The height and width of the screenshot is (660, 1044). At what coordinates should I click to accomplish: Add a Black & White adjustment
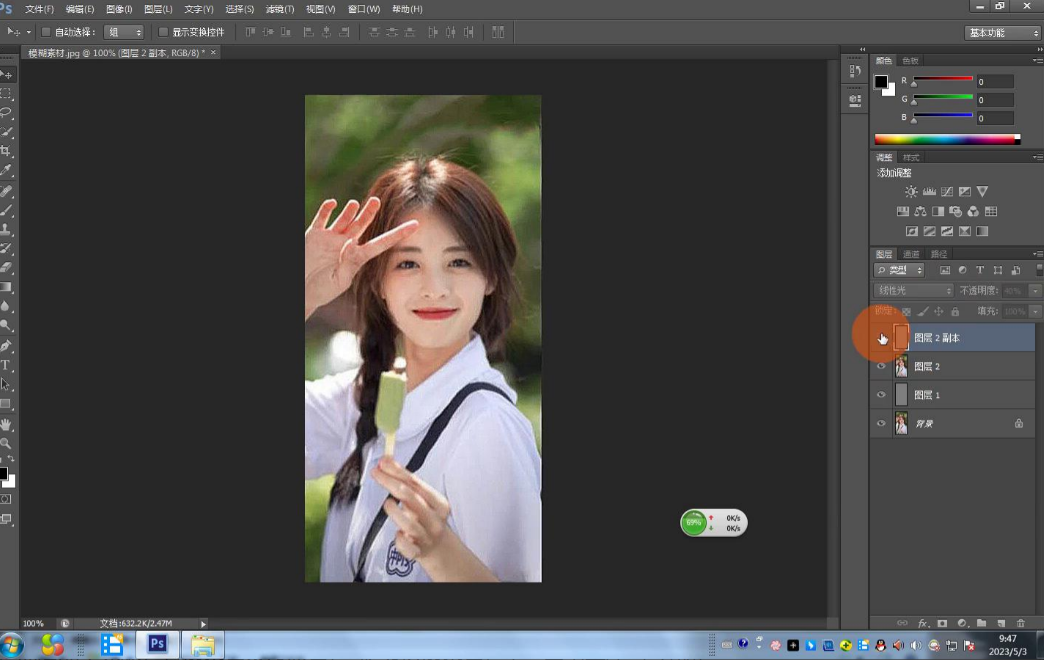point(938,212)
